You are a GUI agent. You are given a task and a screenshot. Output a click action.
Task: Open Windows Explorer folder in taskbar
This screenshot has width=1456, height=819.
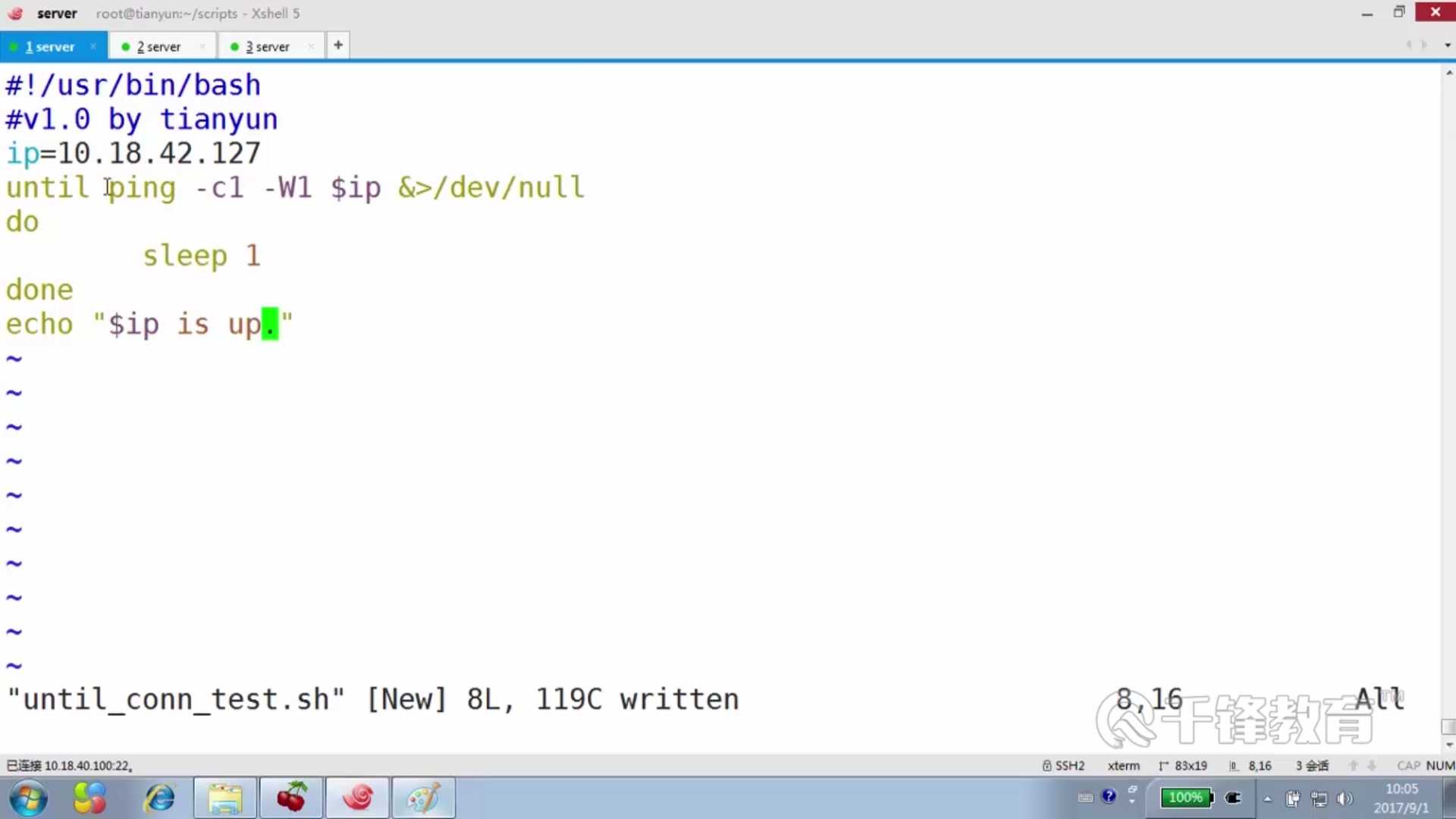pos(225,798)
